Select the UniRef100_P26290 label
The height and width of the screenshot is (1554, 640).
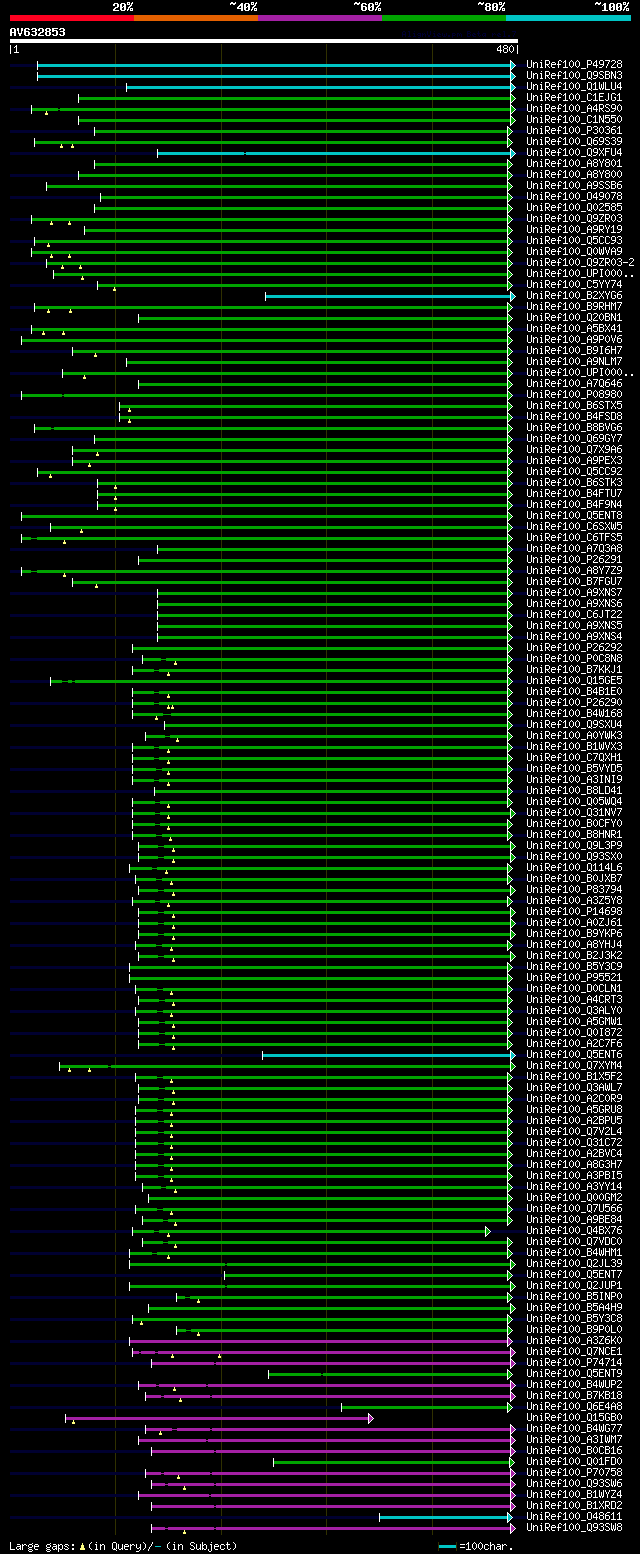click(x=574, y=703)
